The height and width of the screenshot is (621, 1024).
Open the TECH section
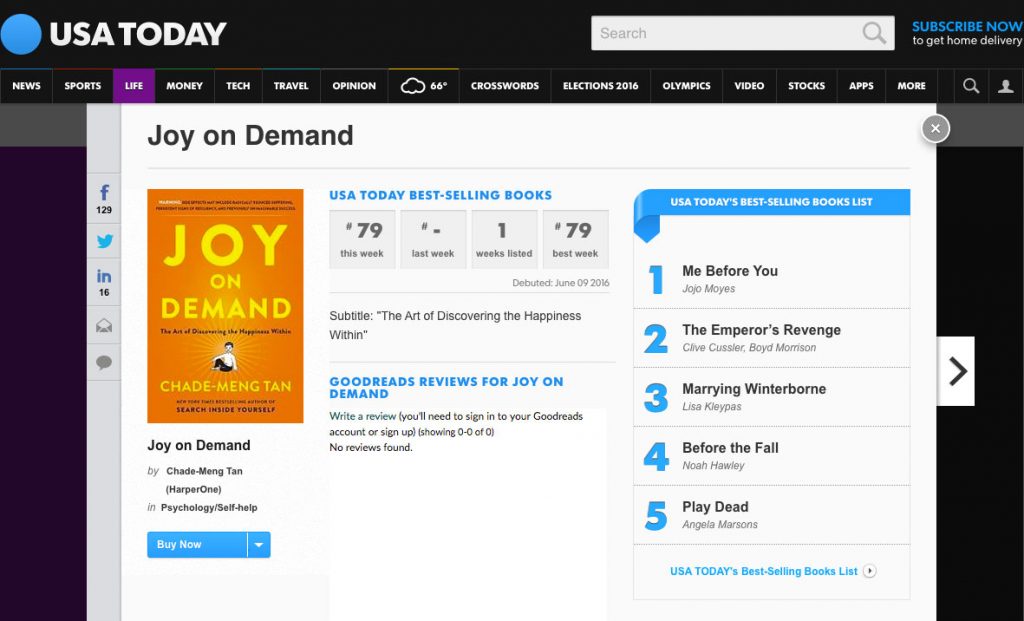point(238,86)
